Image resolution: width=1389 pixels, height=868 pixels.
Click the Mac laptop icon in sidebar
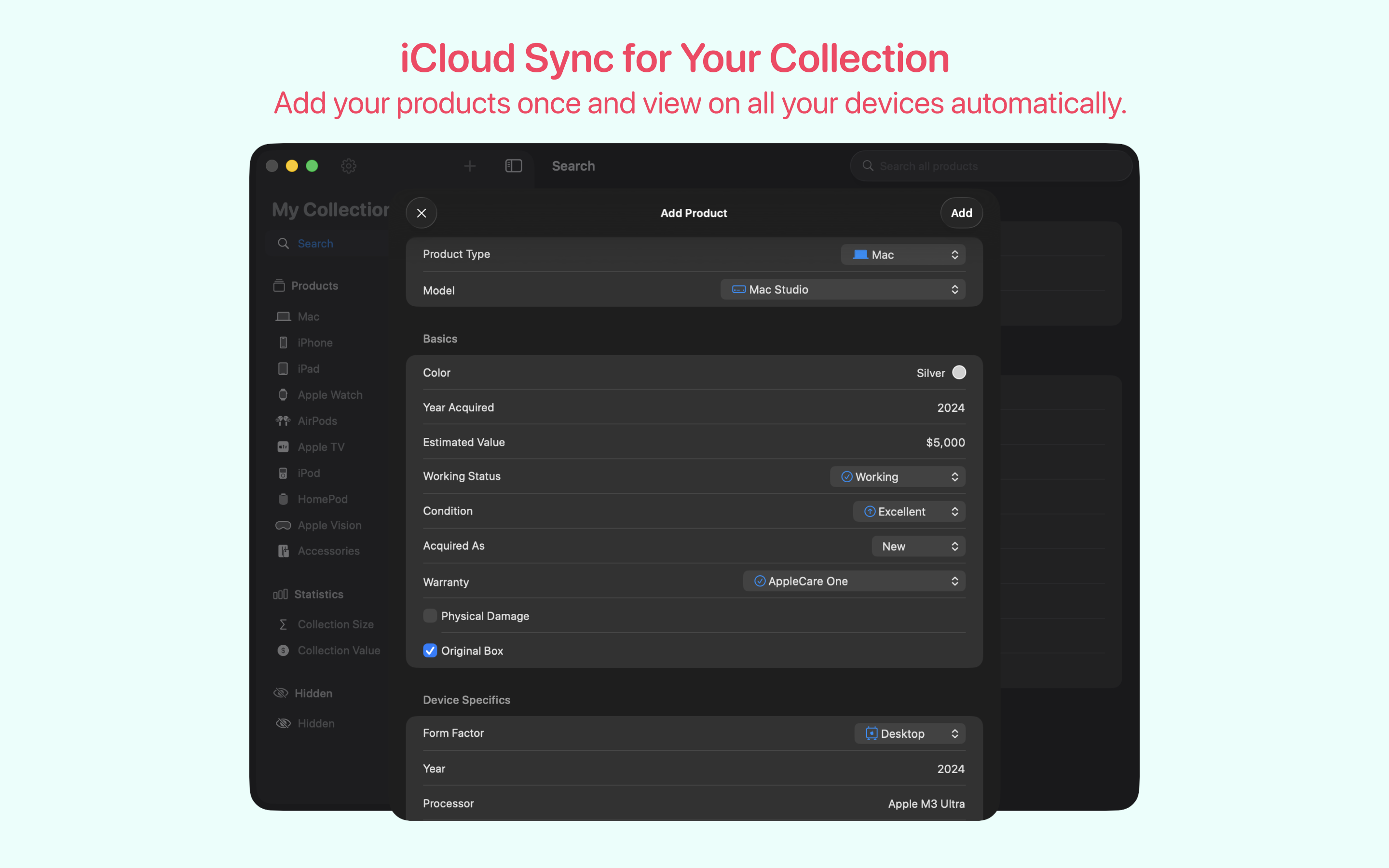pyautogui.click(x=283, y=317)
